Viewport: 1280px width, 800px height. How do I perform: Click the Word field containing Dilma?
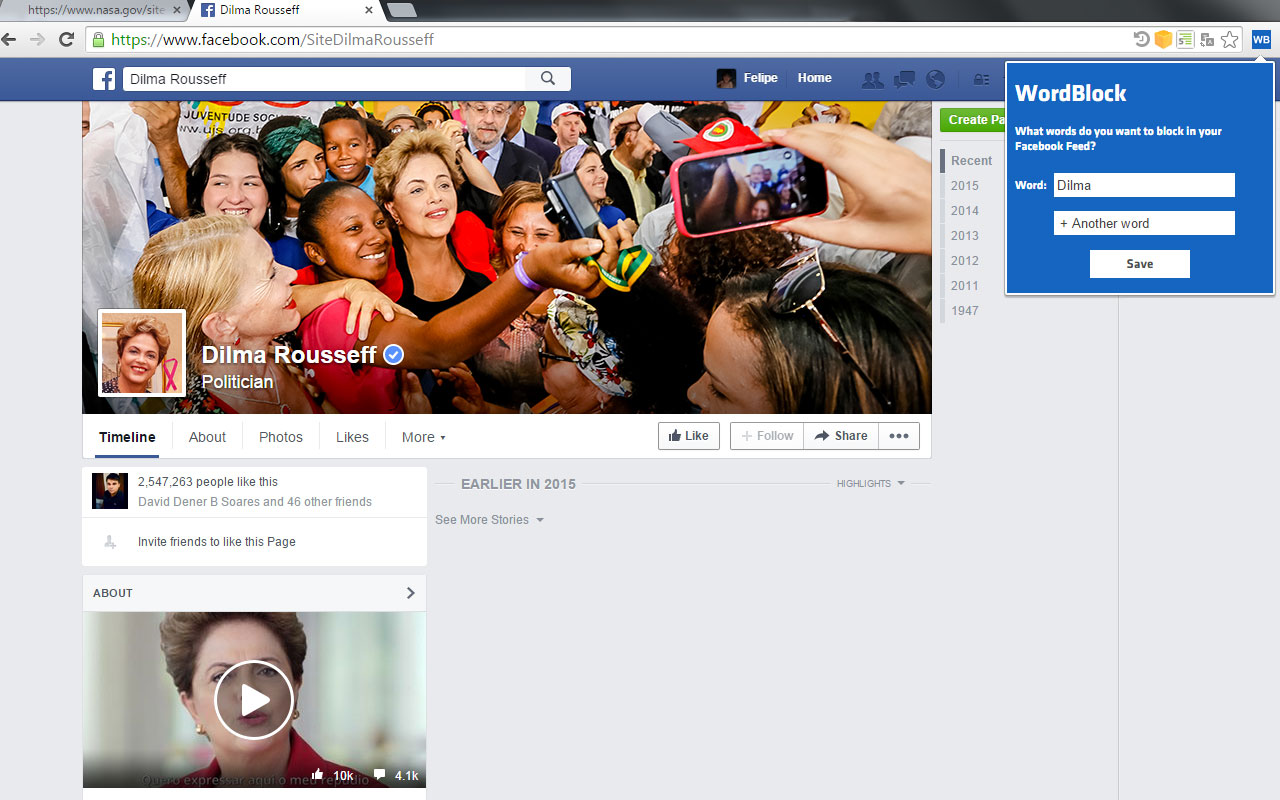click(x=1144, y=185)
